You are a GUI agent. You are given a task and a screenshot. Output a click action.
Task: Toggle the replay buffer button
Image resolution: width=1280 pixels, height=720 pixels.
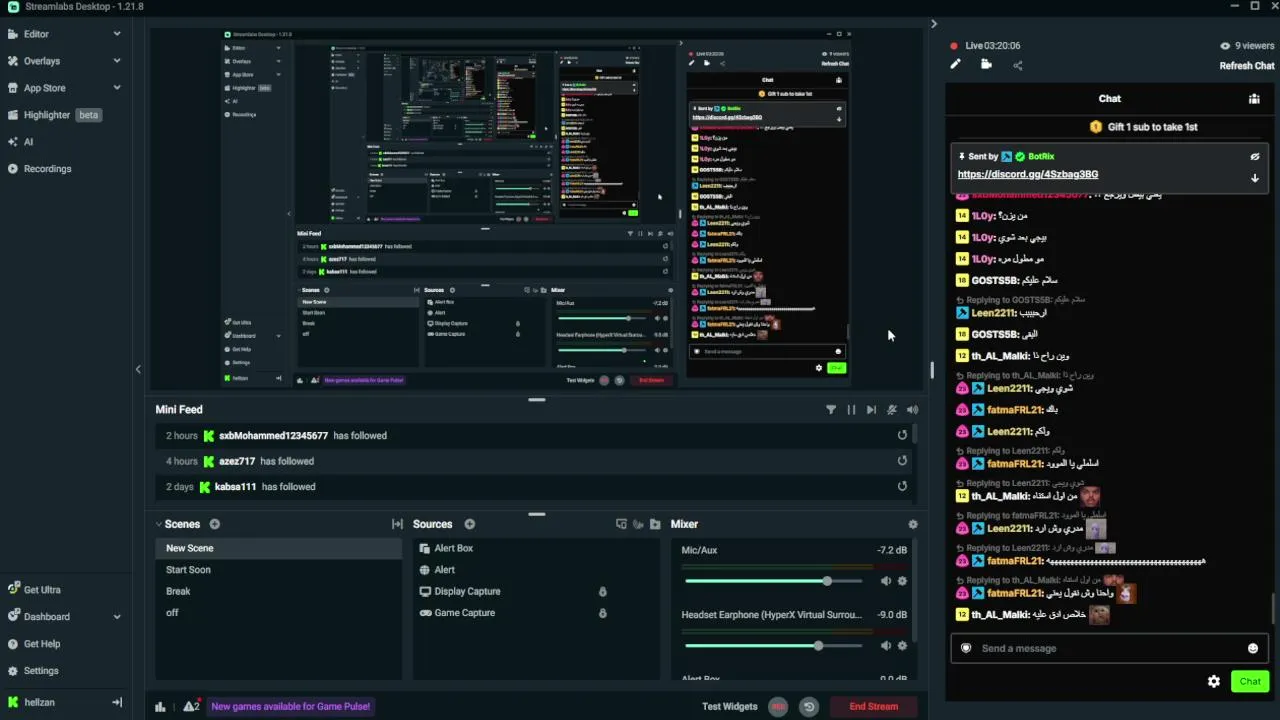pos(809,707)
